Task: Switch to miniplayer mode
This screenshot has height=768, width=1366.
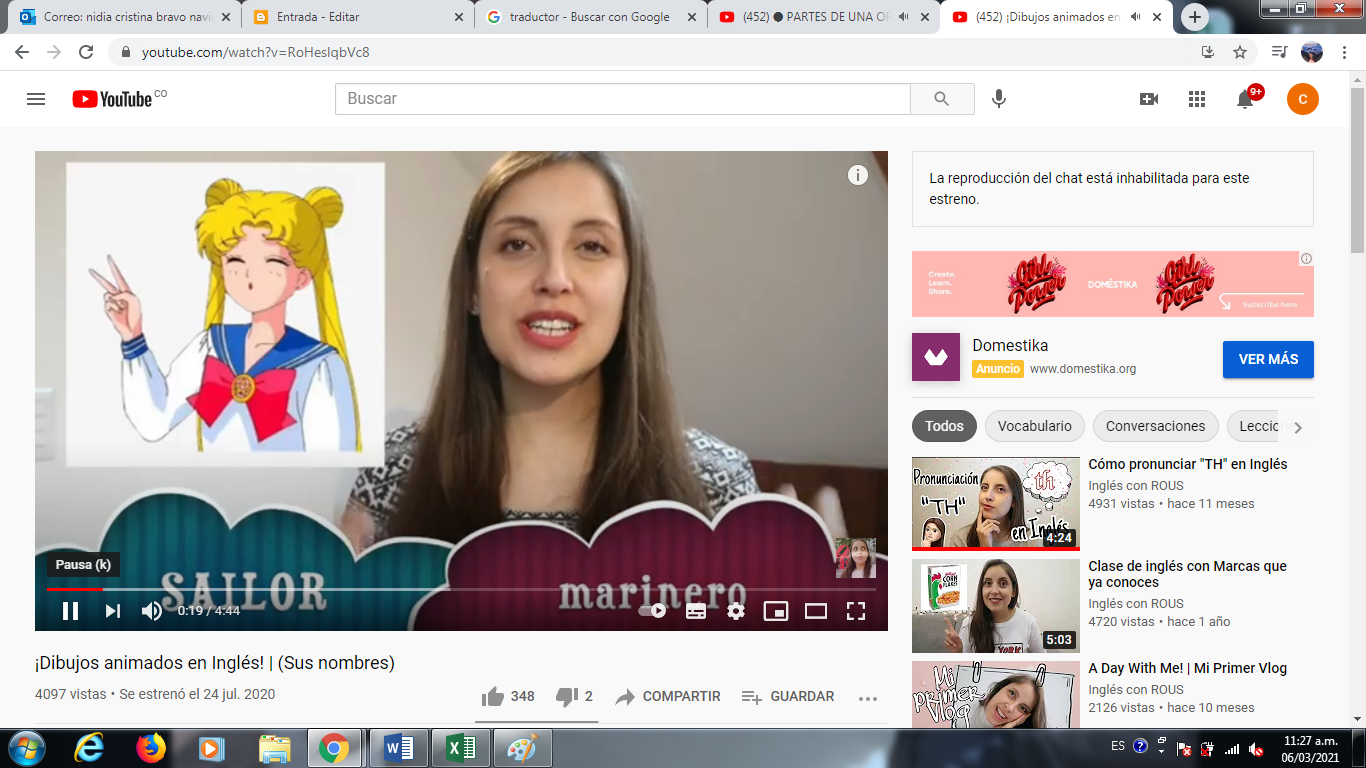Action: coord(776,611)
